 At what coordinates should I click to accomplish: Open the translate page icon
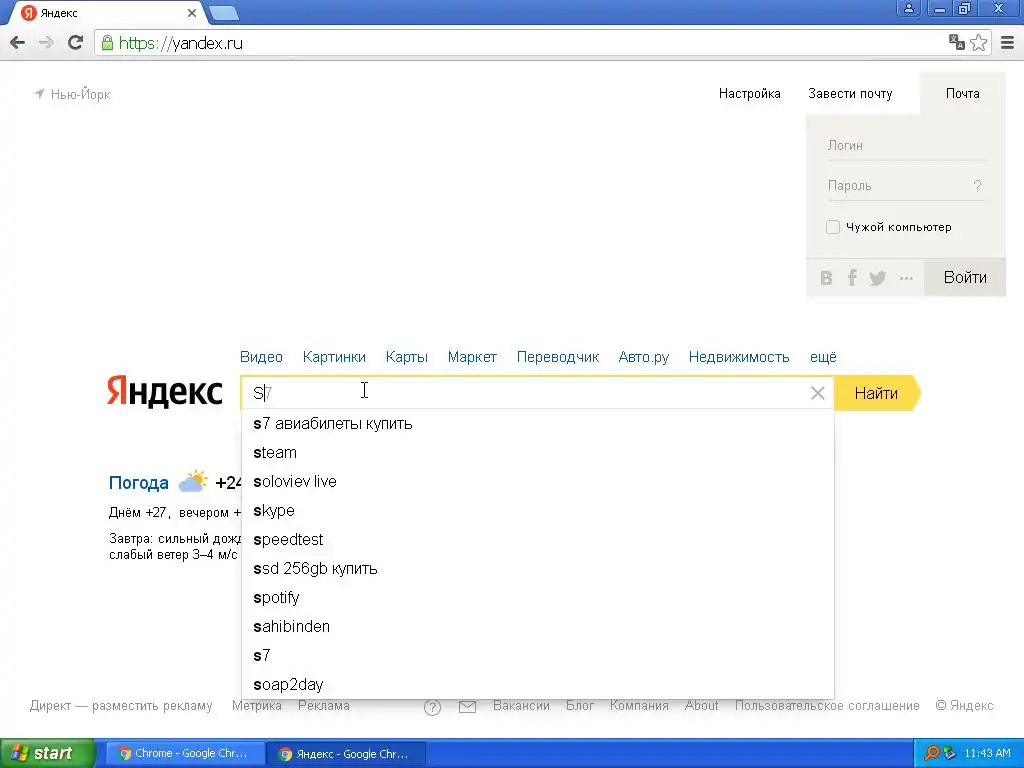click(x=957, y=42)
